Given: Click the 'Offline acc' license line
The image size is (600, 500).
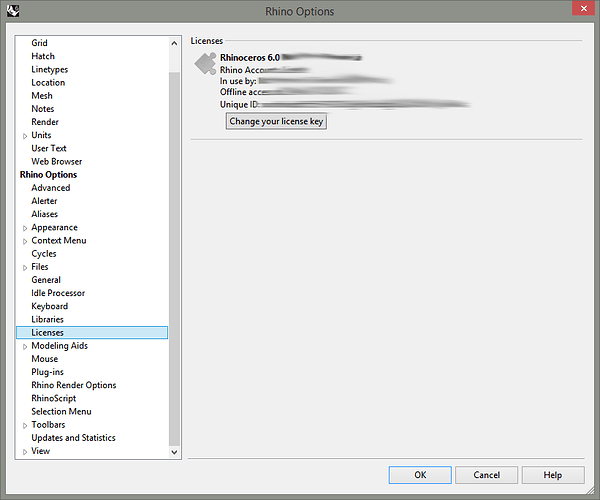Looking at the screenshot, I should coord(241,92).
